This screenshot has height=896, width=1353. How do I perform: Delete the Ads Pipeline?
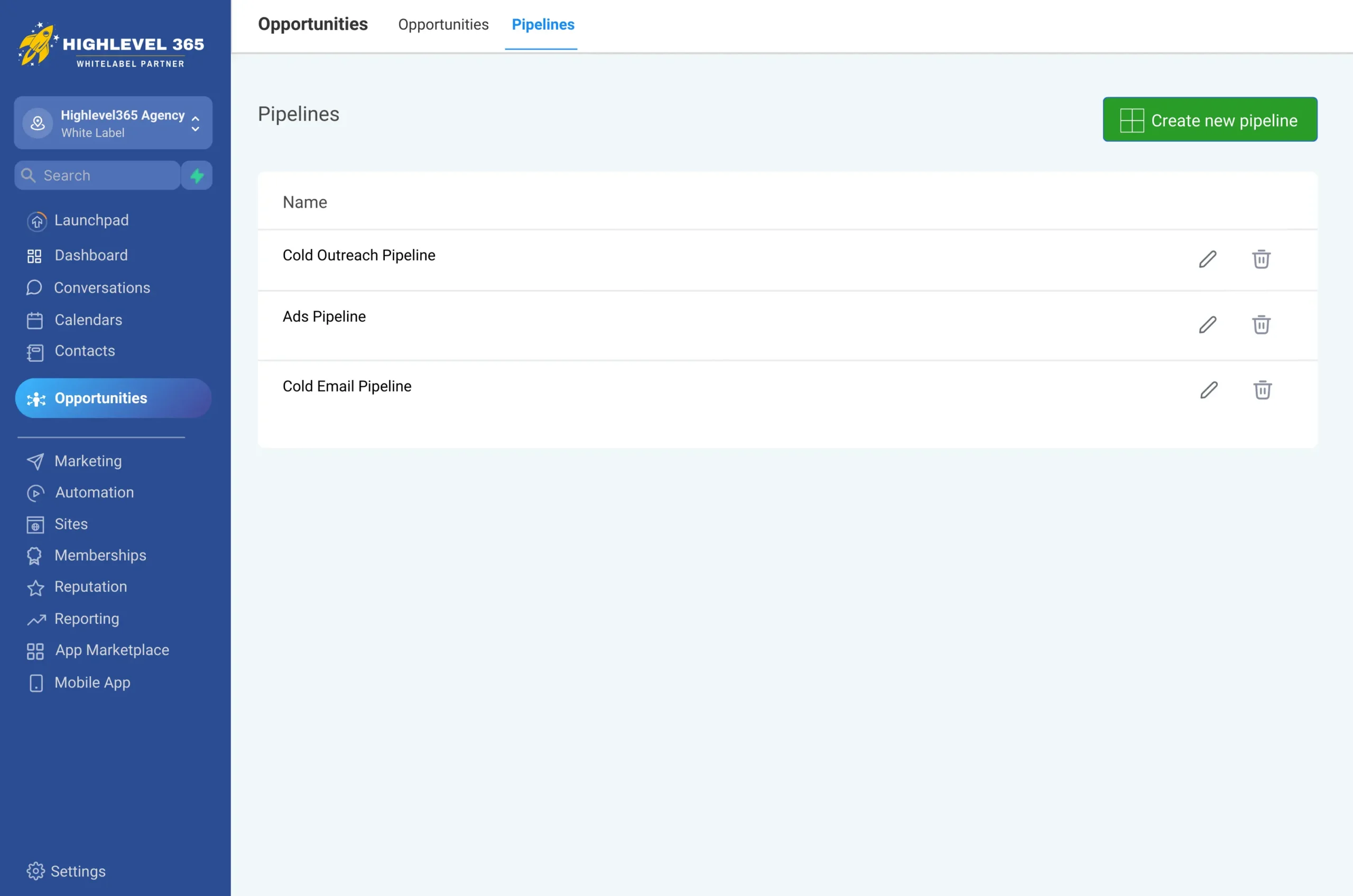(1261, 324)
